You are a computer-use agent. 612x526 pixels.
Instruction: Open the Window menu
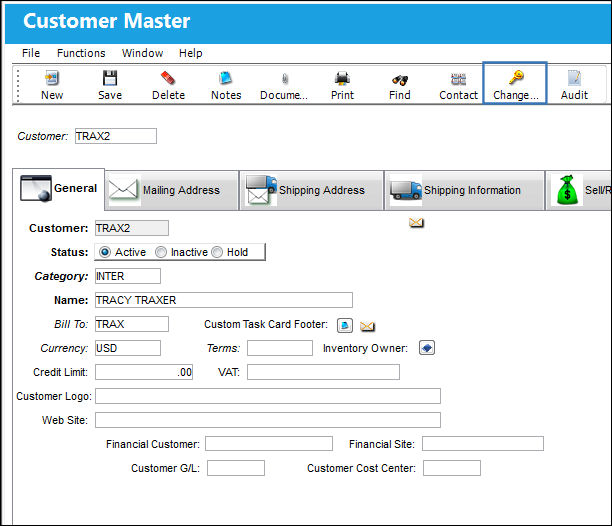(x=142, y=53)
